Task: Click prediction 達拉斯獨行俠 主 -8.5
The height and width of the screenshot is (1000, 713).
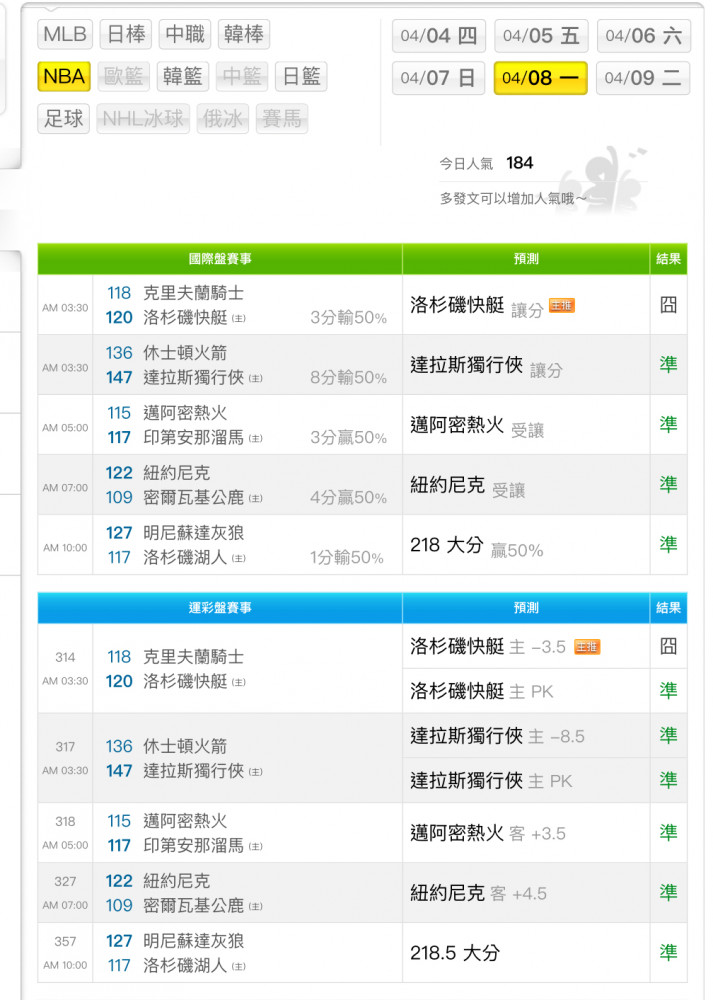Action: coord(497,736)
